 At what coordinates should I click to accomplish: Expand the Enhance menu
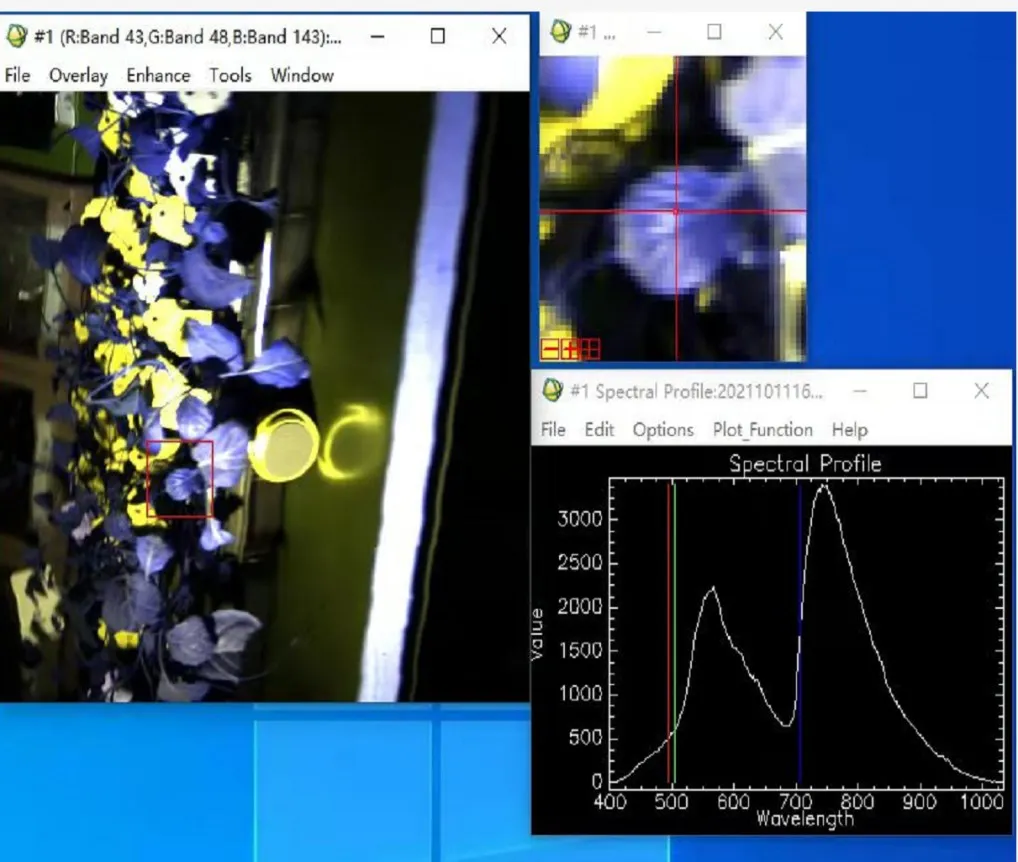click(x=158, y=75)
